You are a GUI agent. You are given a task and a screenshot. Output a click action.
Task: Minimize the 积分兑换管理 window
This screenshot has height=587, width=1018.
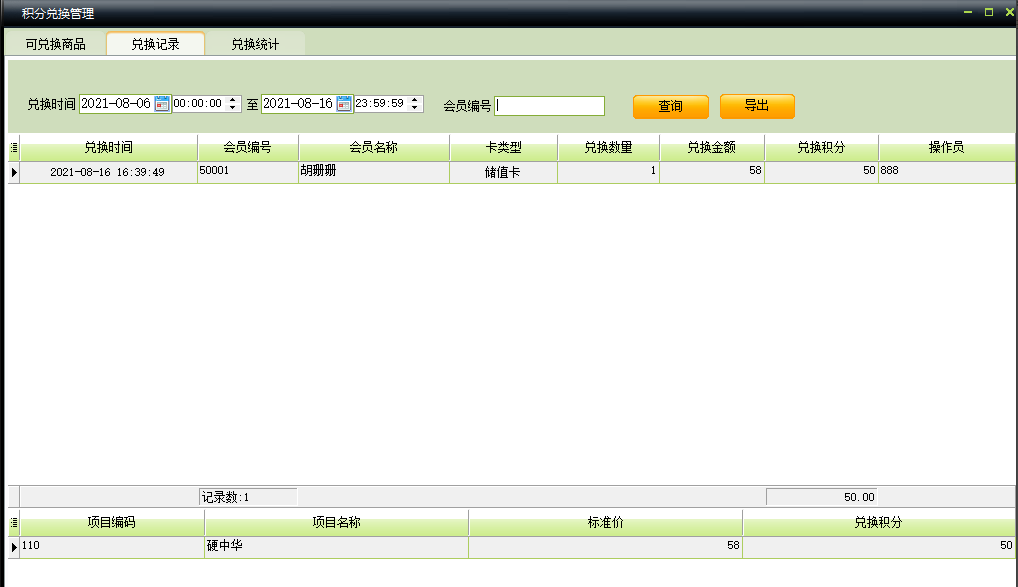coord(968,12)
